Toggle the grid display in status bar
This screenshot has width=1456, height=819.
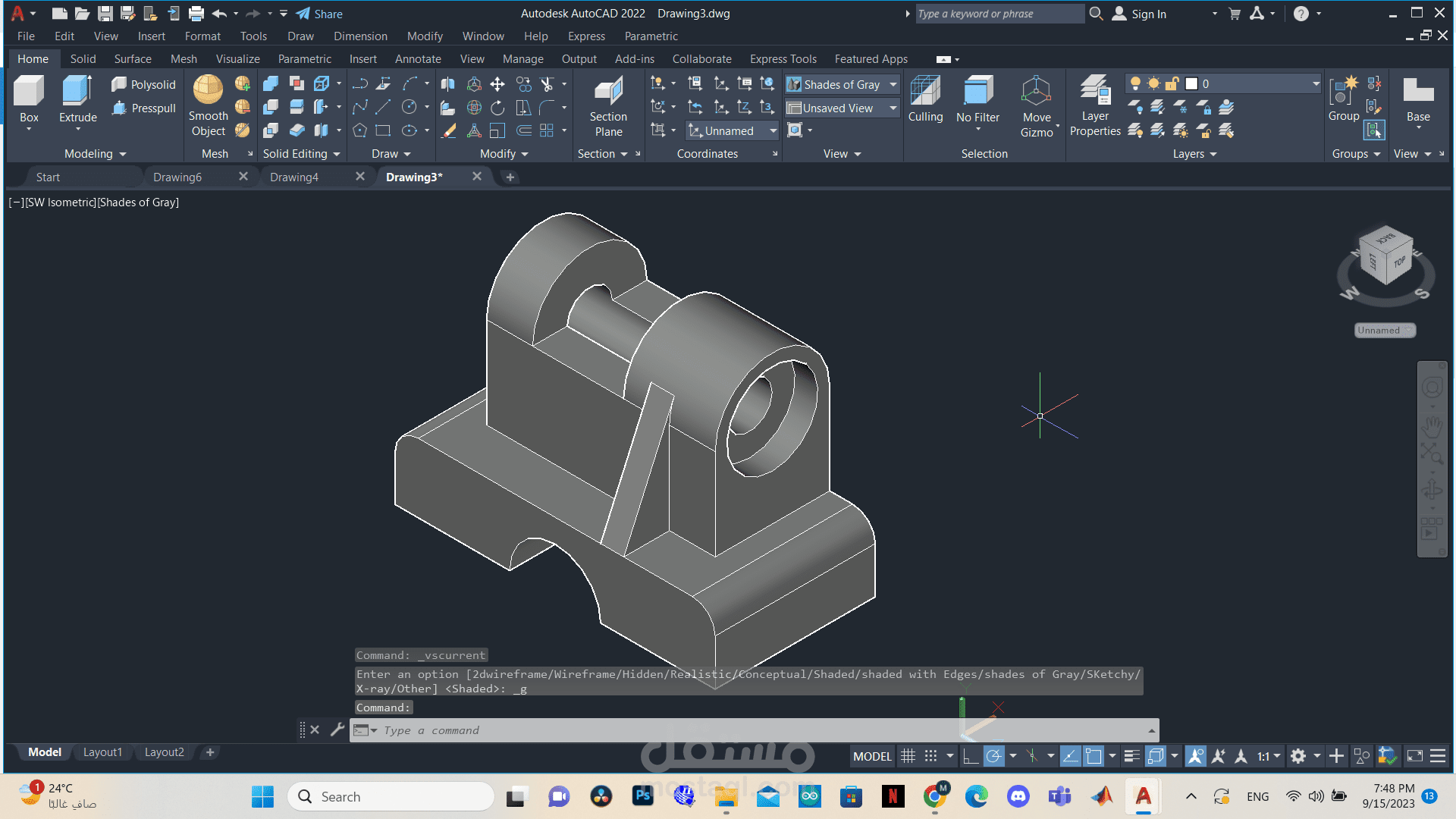pyautogui.click(x=908, y=756)
